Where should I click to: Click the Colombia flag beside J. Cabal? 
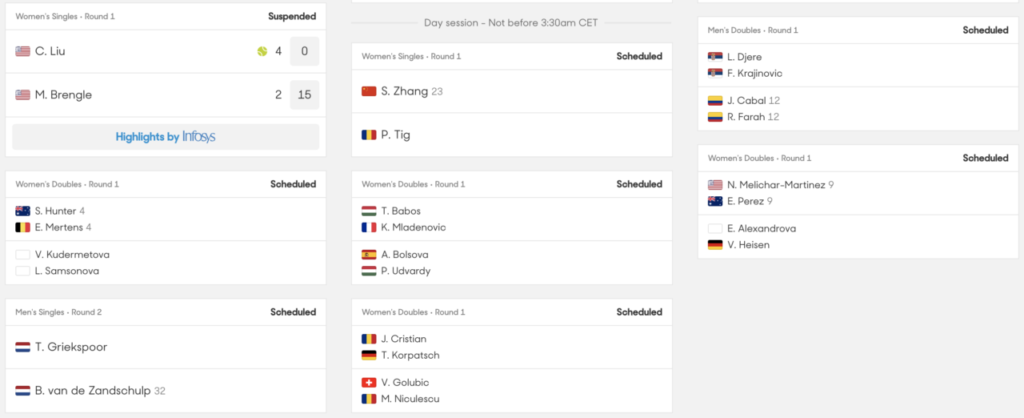click(x=715, y=101)
